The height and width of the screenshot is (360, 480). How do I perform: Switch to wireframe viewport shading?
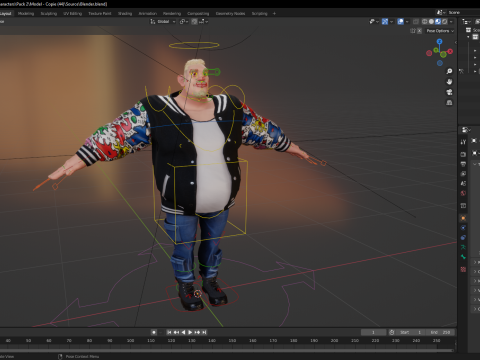pos(425,22)
